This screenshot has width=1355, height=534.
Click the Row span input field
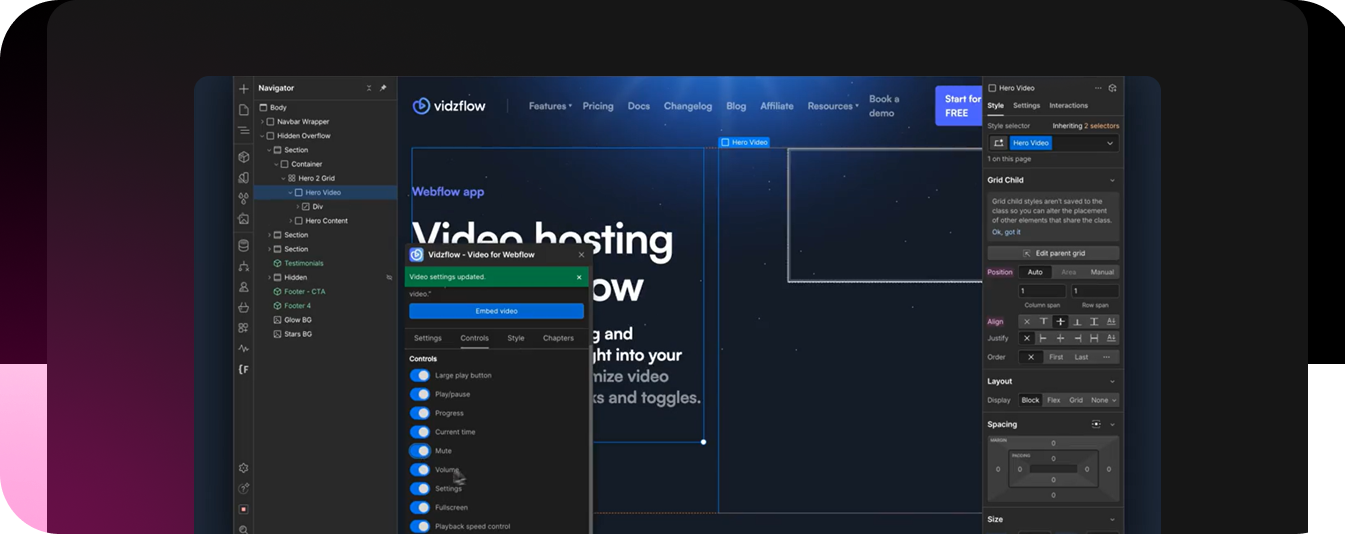pyautogui.click(x=1095, y=291)
